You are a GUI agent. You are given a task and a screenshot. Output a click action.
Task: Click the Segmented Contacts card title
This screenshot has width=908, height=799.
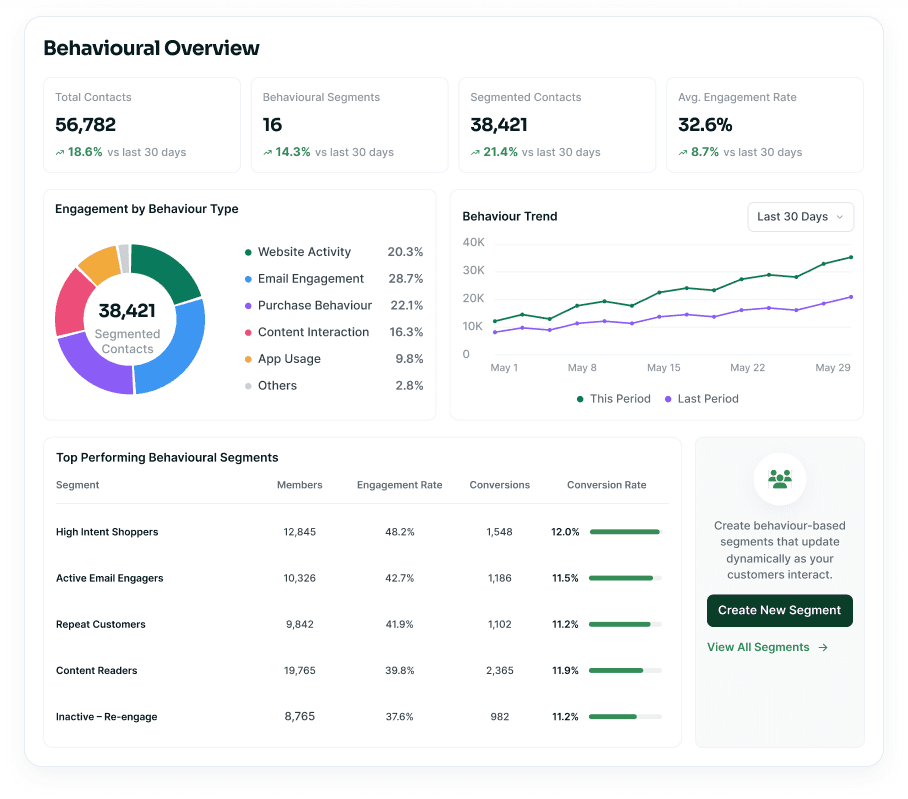point(526,97)
